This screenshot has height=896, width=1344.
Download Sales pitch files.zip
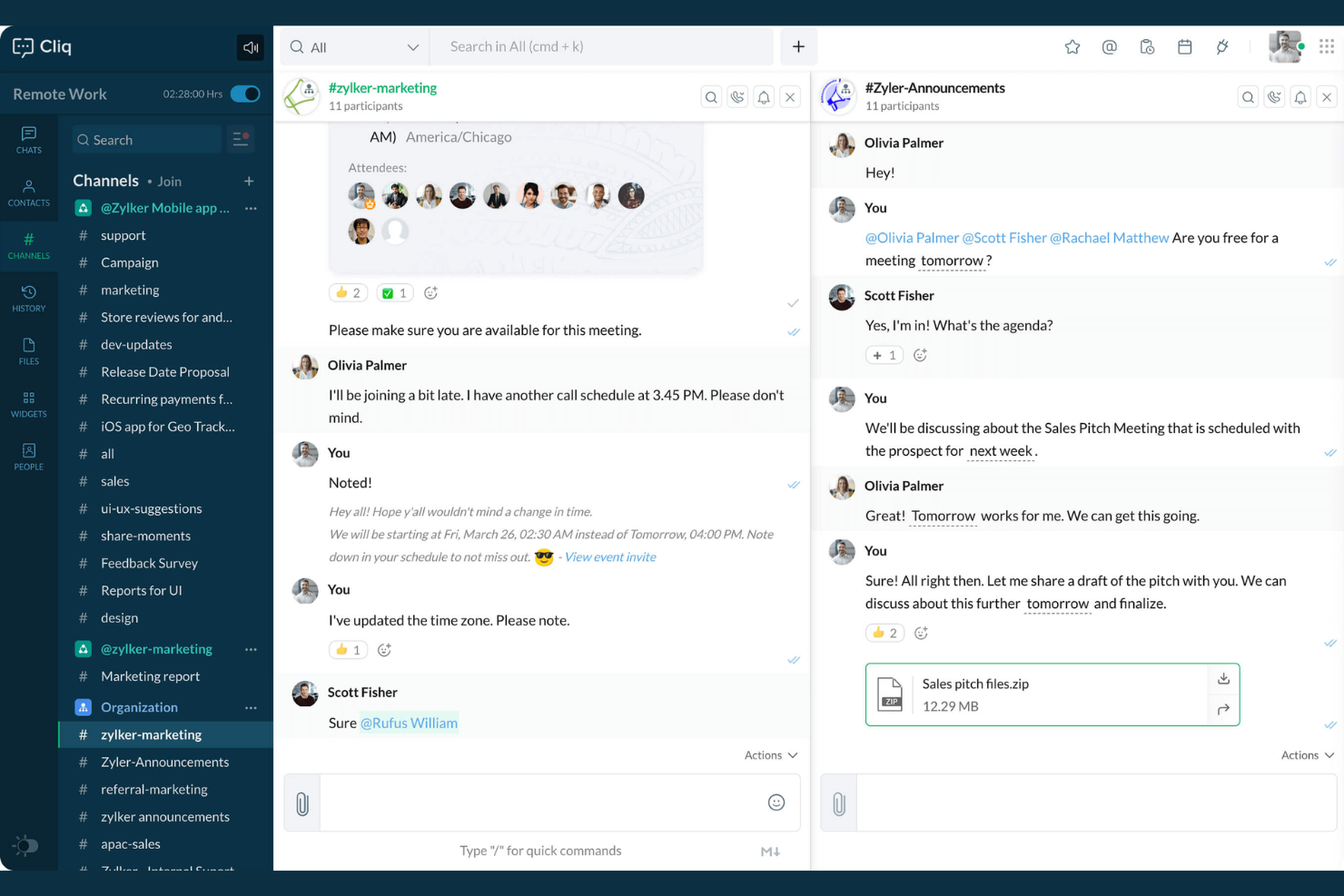pos(1223,679)
